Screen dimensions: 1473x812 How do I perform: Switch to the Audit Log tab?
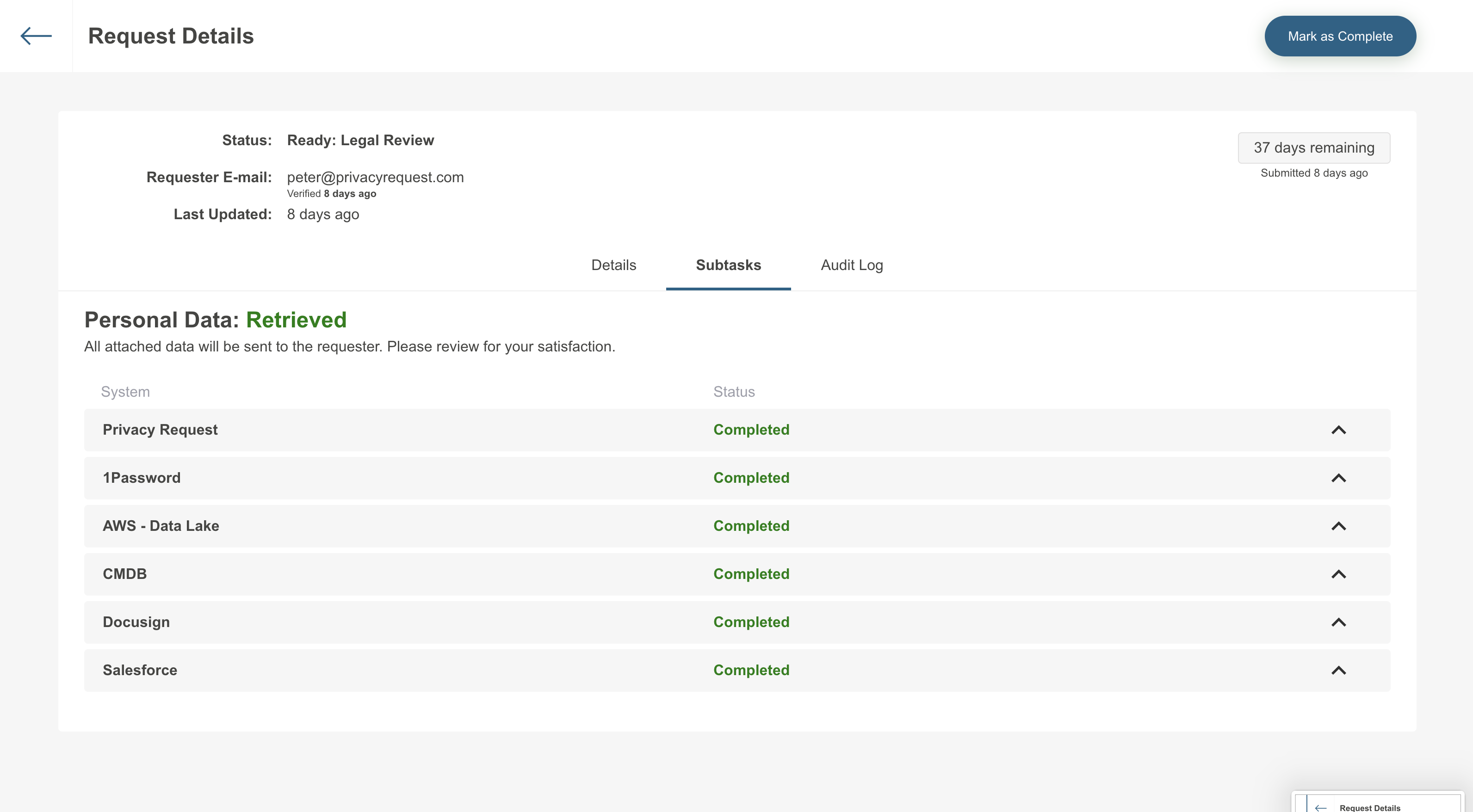[851, 265]
